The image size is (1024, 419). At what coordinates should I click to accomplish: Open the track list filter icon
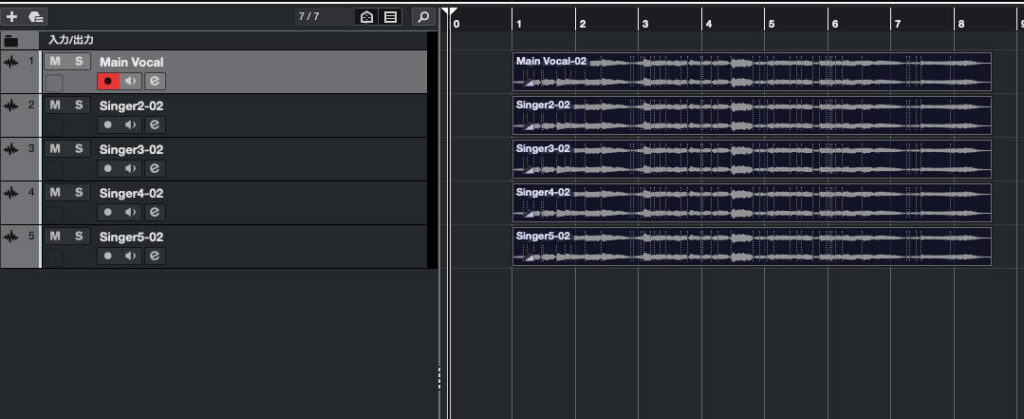(x=391, y=17)
